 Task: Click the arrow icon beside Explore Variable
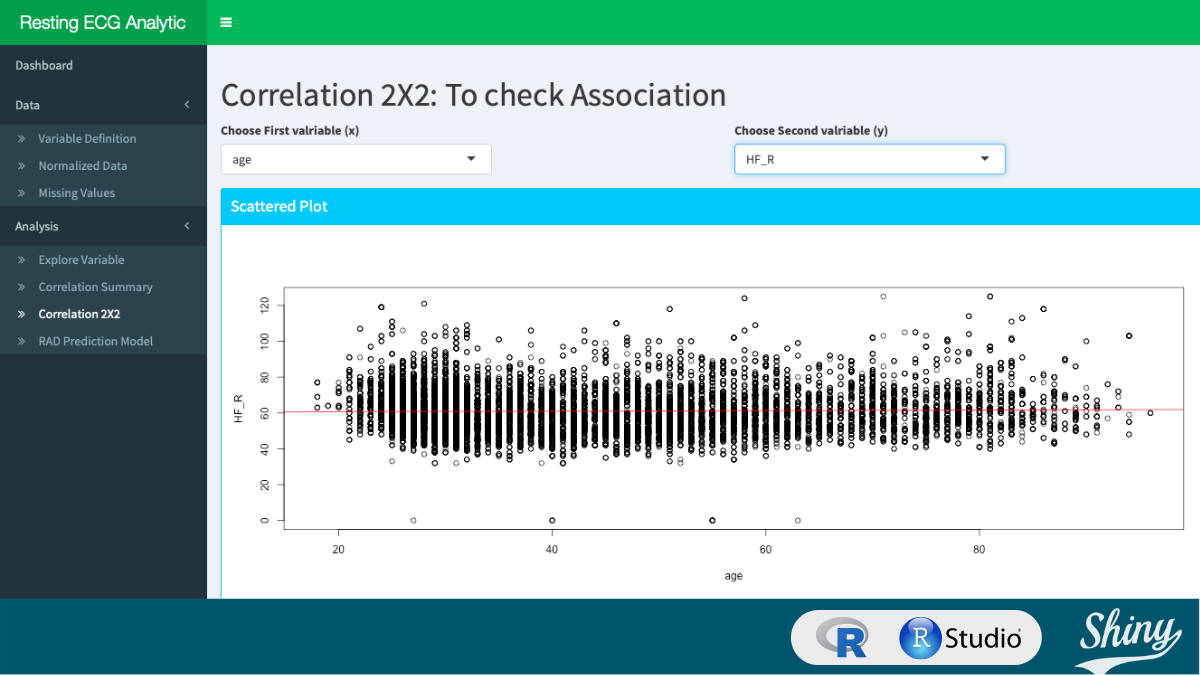click(22, 260)
